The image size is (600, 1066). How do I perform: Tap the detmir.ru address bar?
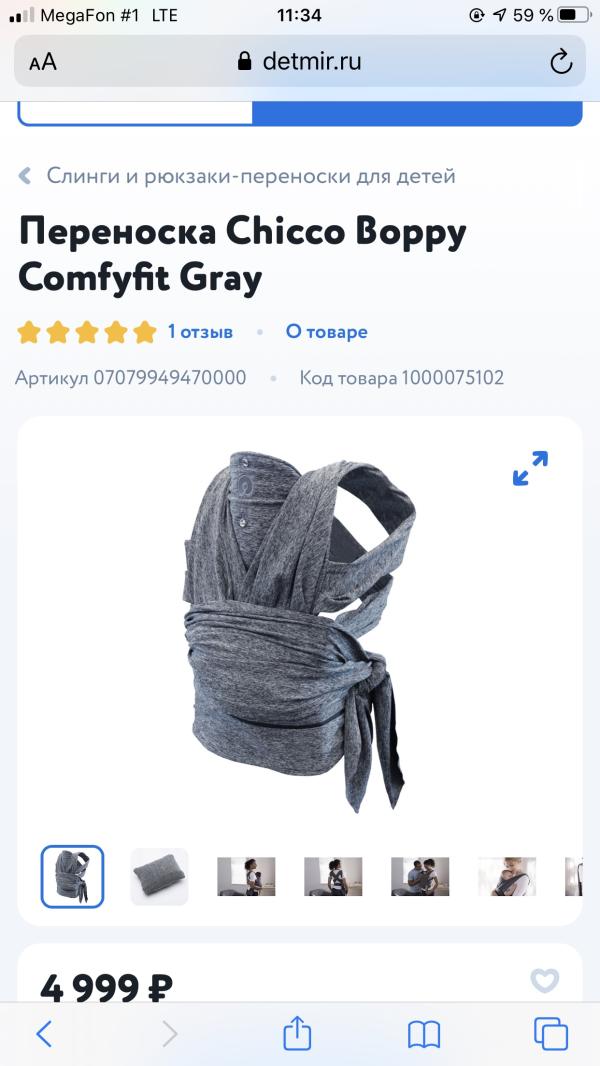pos(300,62)
